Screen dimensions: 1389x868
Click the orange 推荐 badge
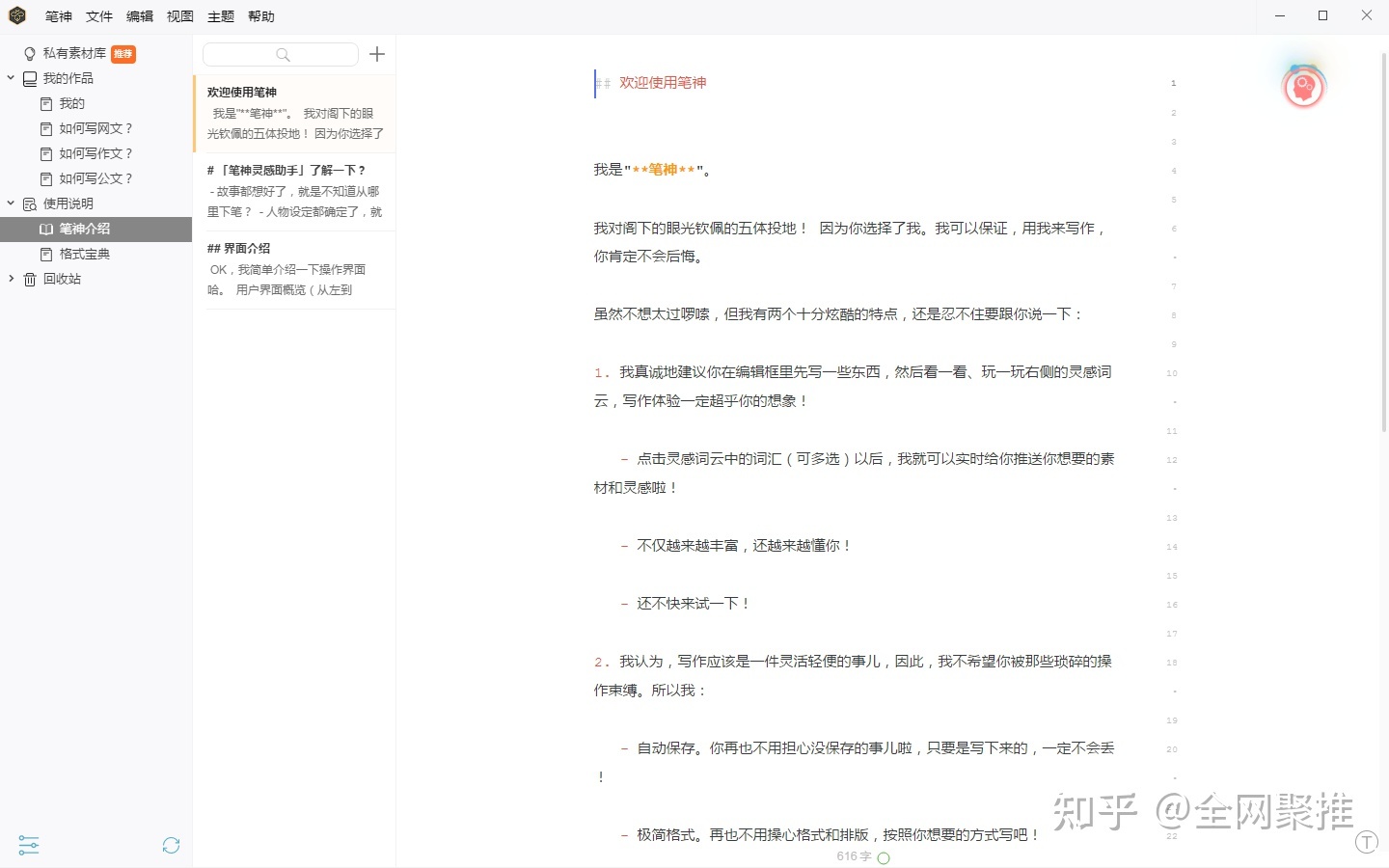click(123, 54)
